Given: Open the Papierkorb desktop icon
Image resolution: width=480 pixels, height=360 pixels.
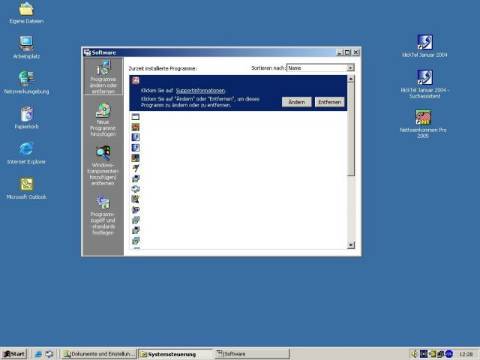Looking at the screenshot, I should (26, 117).
